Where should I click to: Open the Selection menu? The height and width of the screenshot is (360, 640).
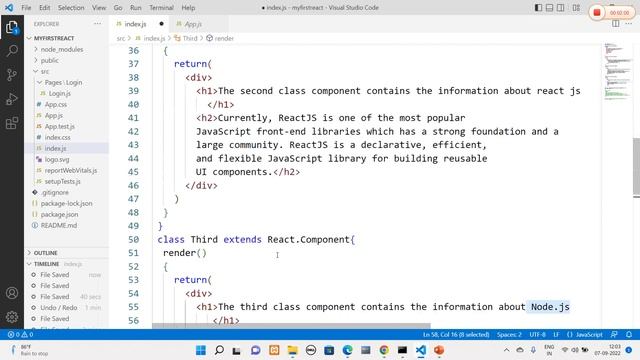pos(71,7)
